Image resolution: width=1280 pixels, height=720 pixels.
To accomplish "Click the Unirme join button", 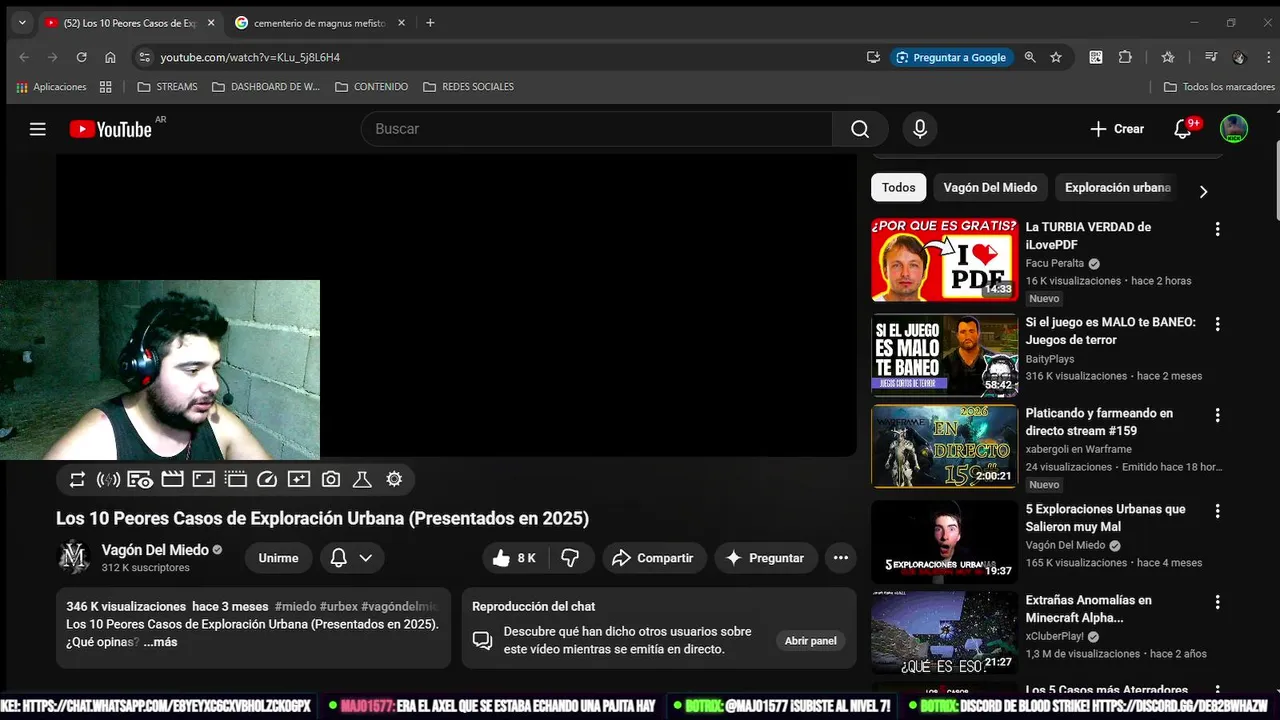I will coord(278,558).
